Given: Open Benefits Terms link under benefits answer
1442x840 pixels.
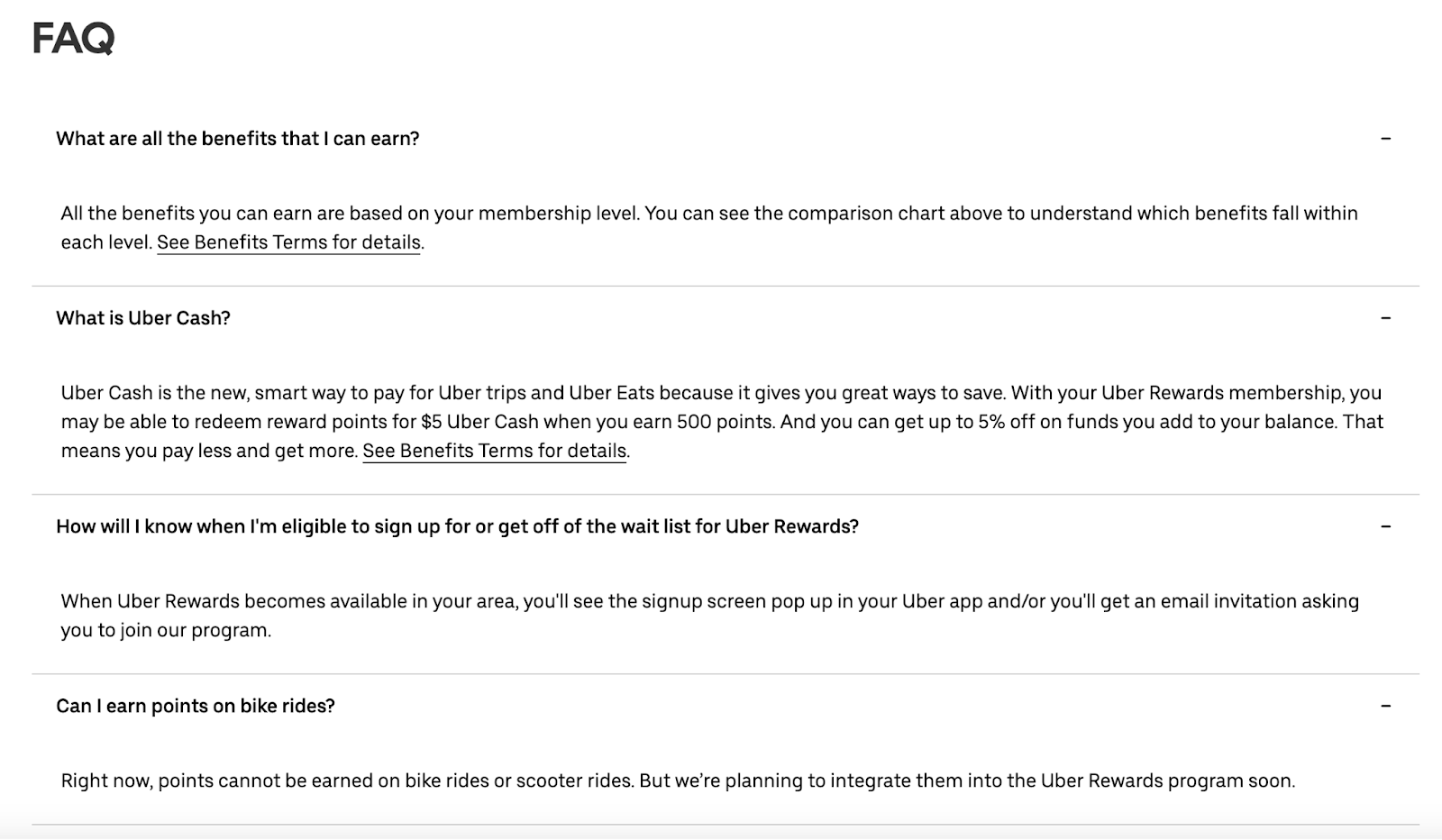Looking at the screenshot, I should click(288, 242).
